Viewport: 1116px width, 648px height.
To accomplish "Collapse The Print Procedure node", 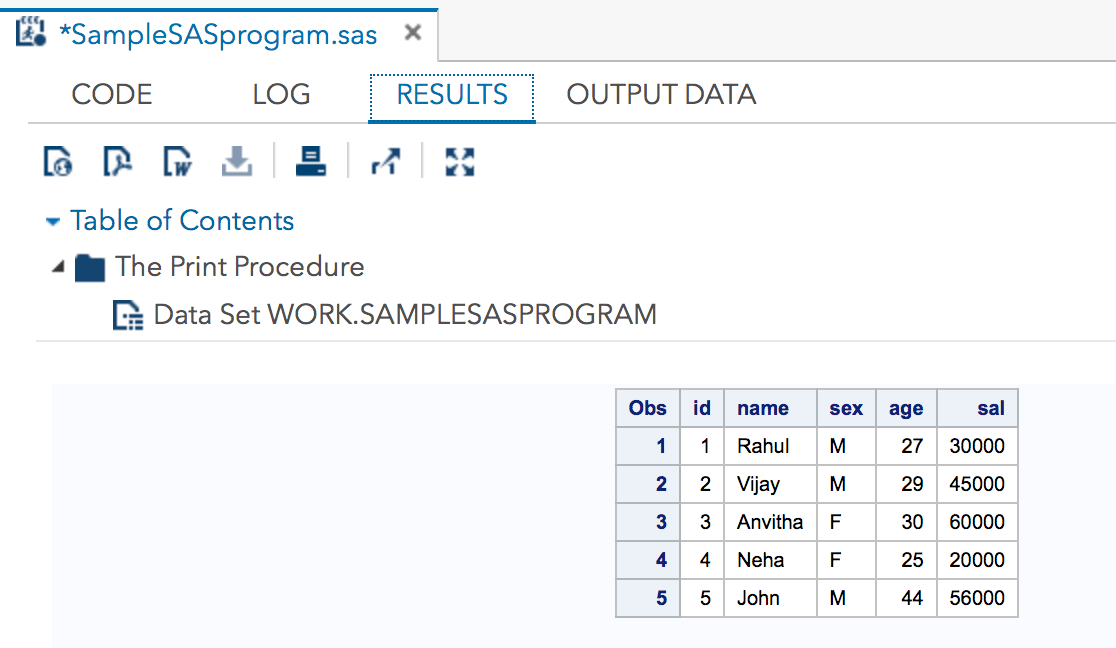I will pos(56,267).
